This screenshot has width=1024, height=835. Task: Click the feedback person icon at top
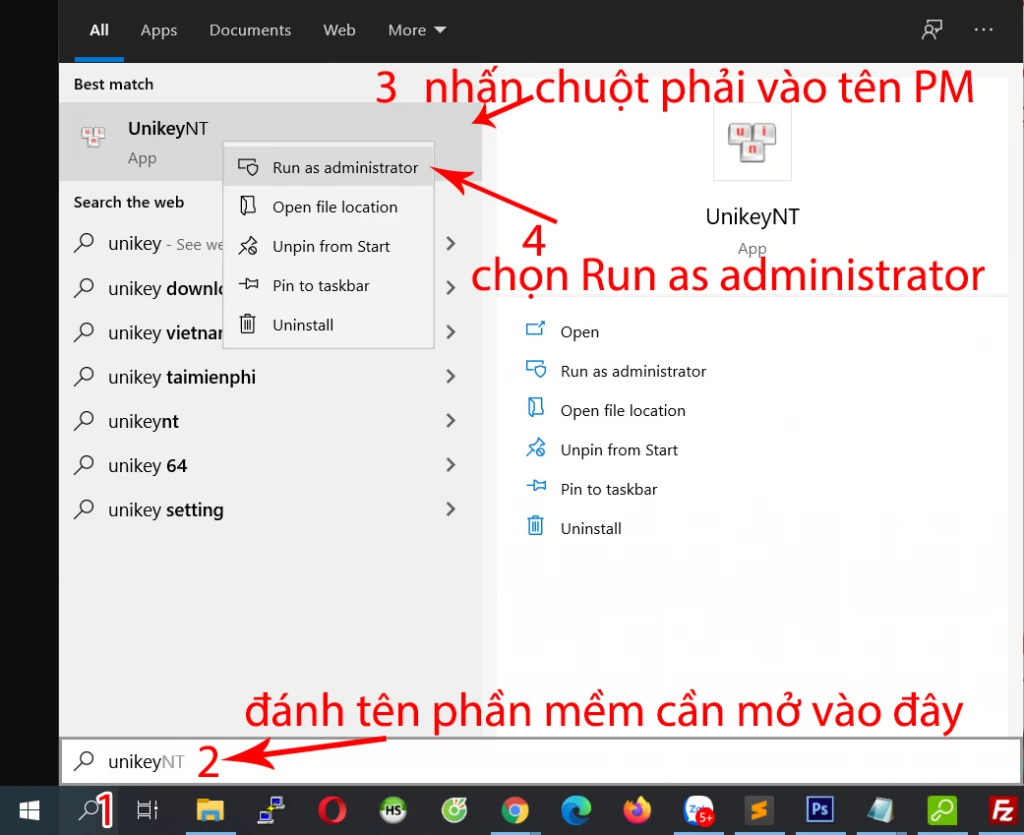pyautogui.click(x=931, y=30)
